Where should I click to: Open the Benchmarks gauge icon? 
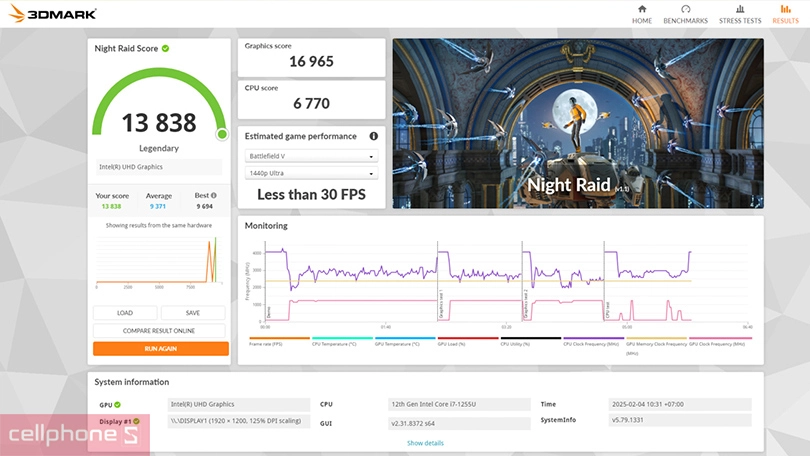click(x=685, y=9)
